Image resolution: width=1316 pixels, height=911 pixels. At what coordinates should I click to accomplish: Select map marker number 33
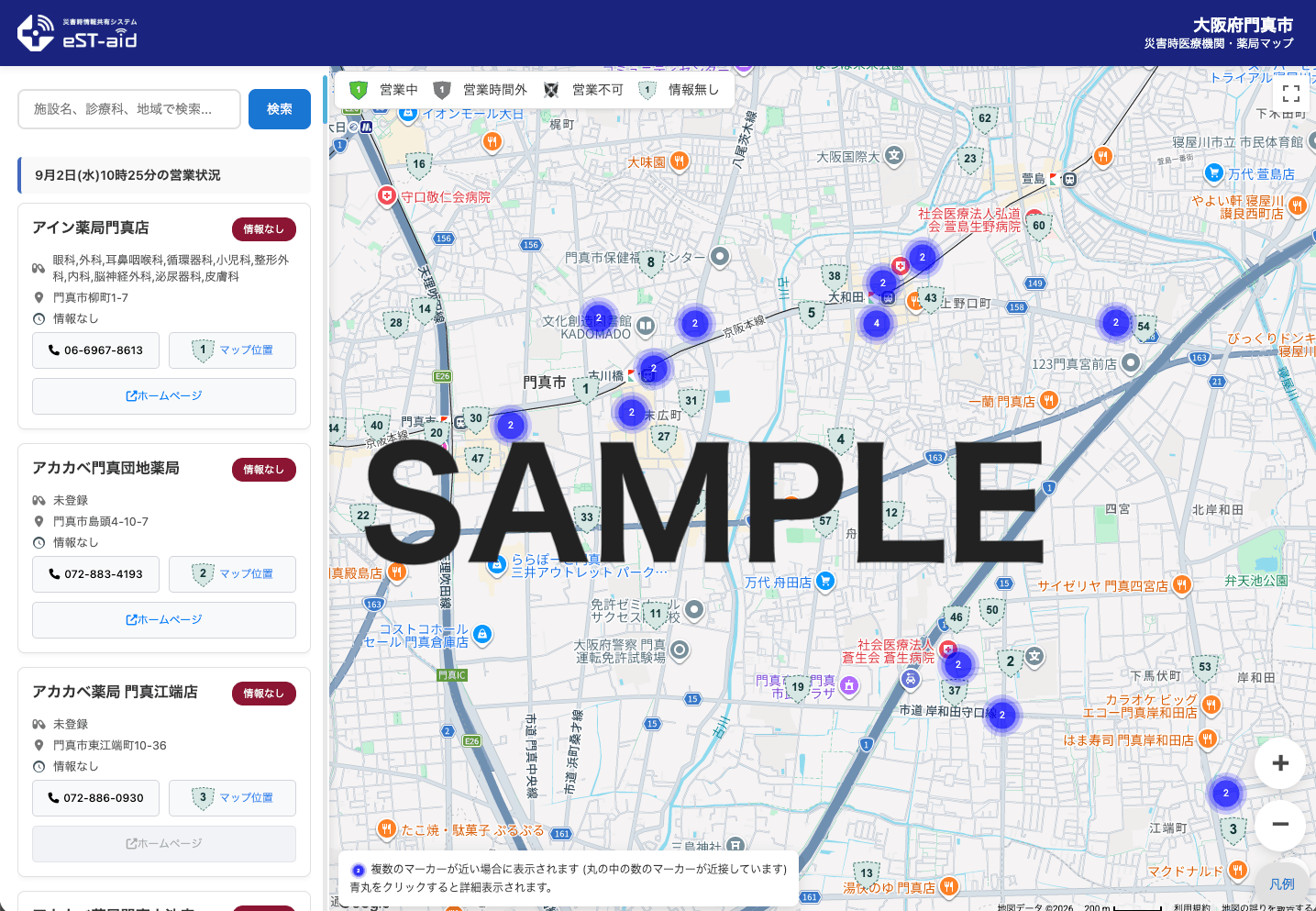(587, 518)
